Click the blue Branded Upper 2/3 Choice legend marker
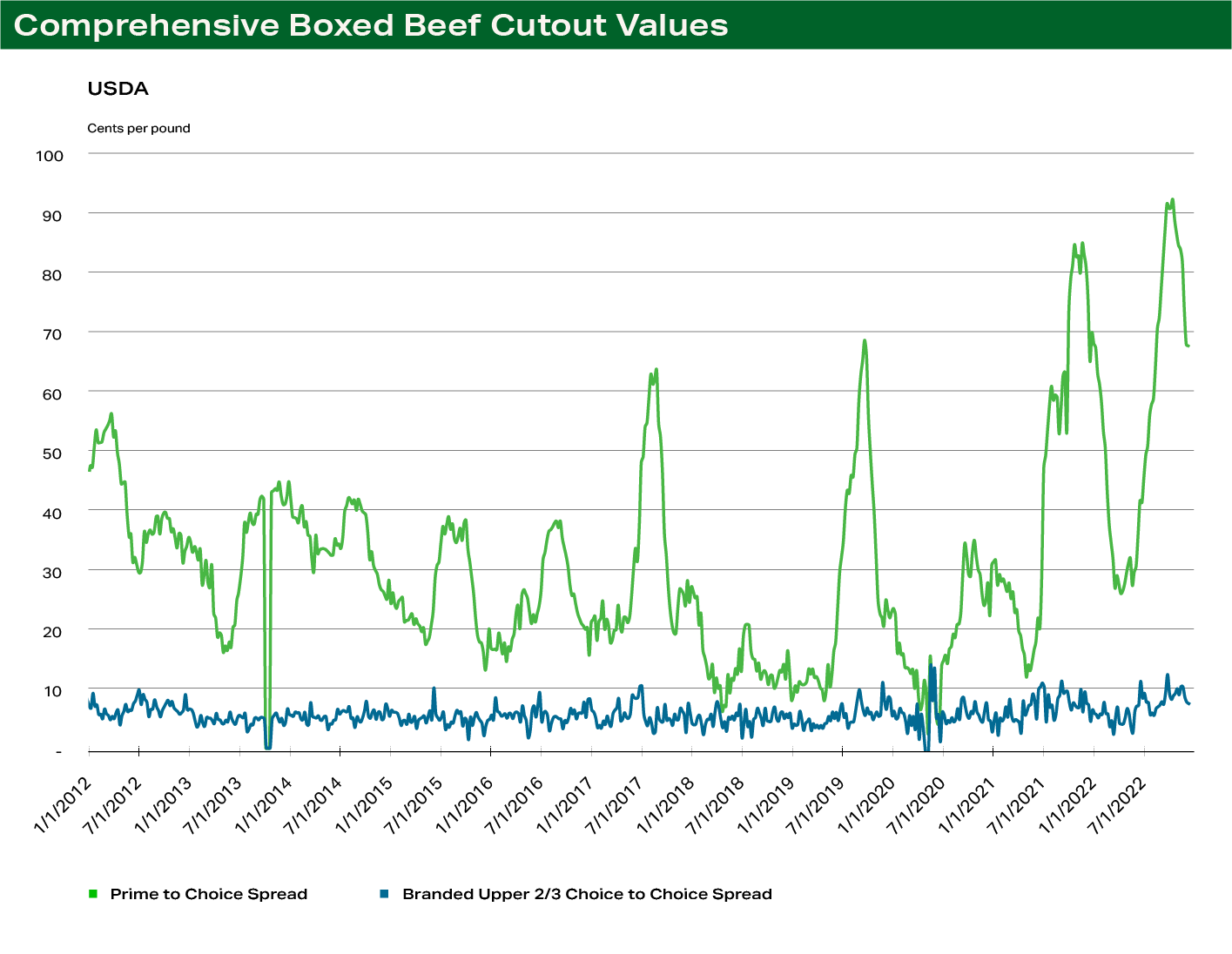 click(x=383, y=894)
